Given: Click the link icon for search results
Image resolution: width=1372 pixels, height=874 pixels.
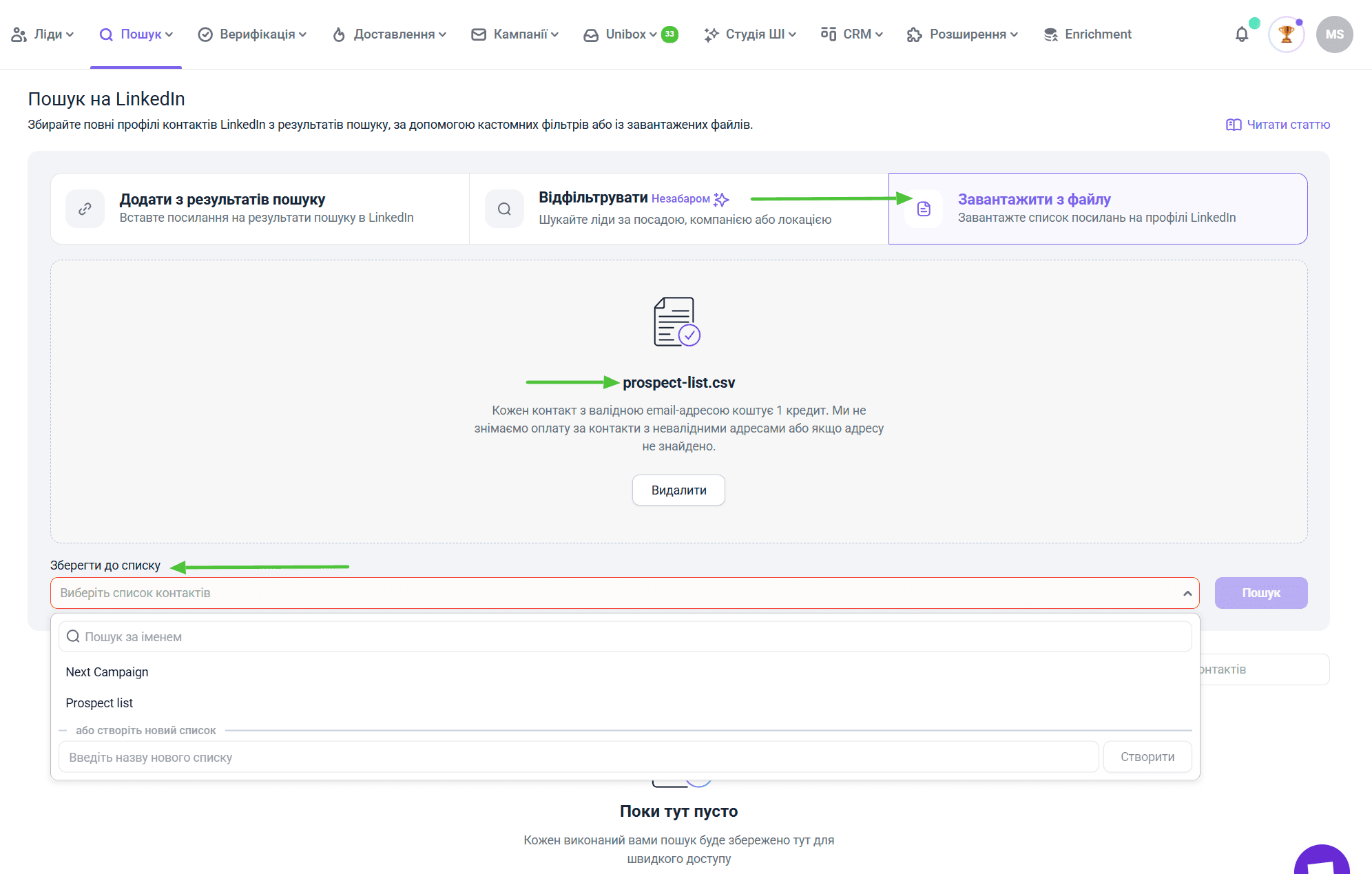Looking at the screenshot, I should tap(85, 209).
